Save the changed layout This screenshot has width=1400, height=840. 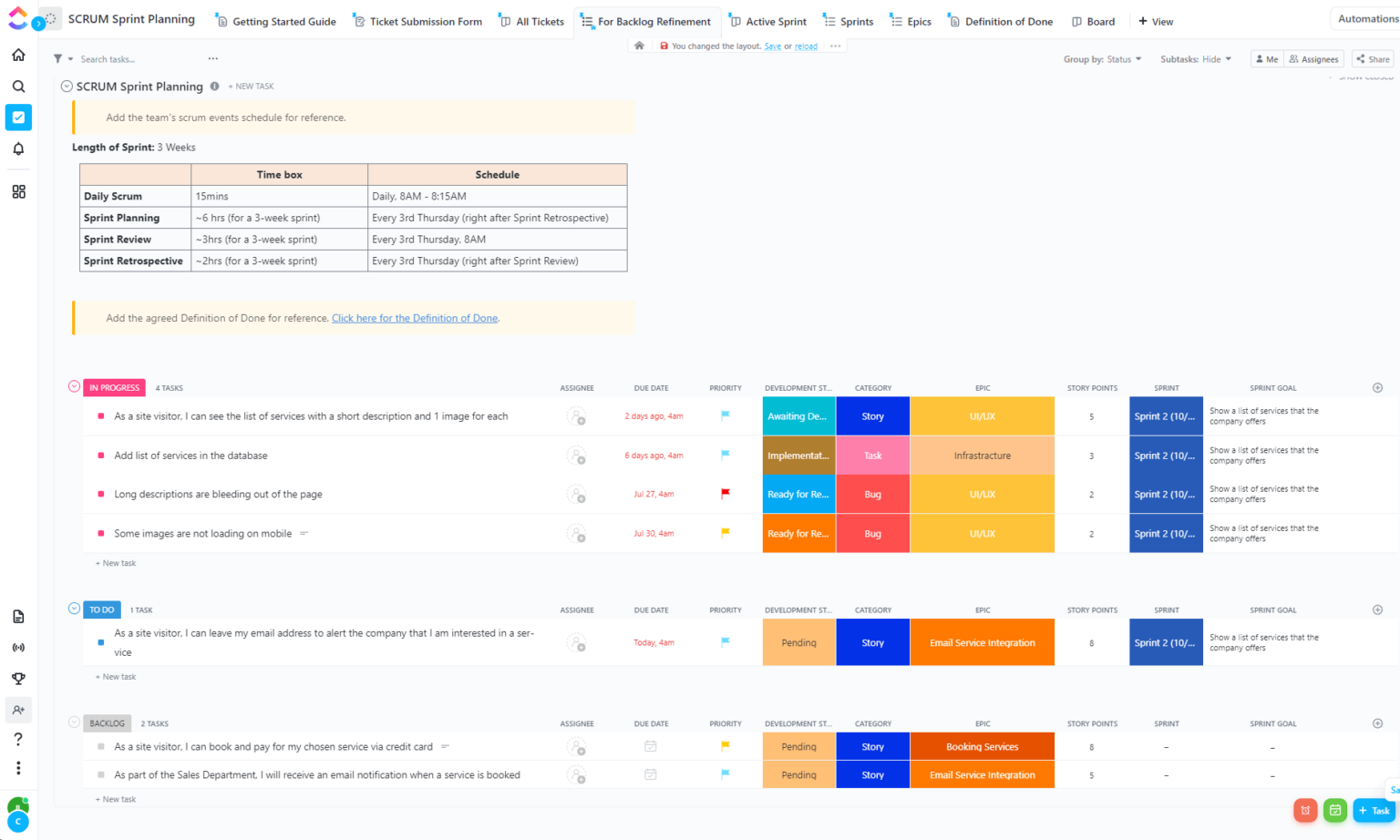(772, 46)
